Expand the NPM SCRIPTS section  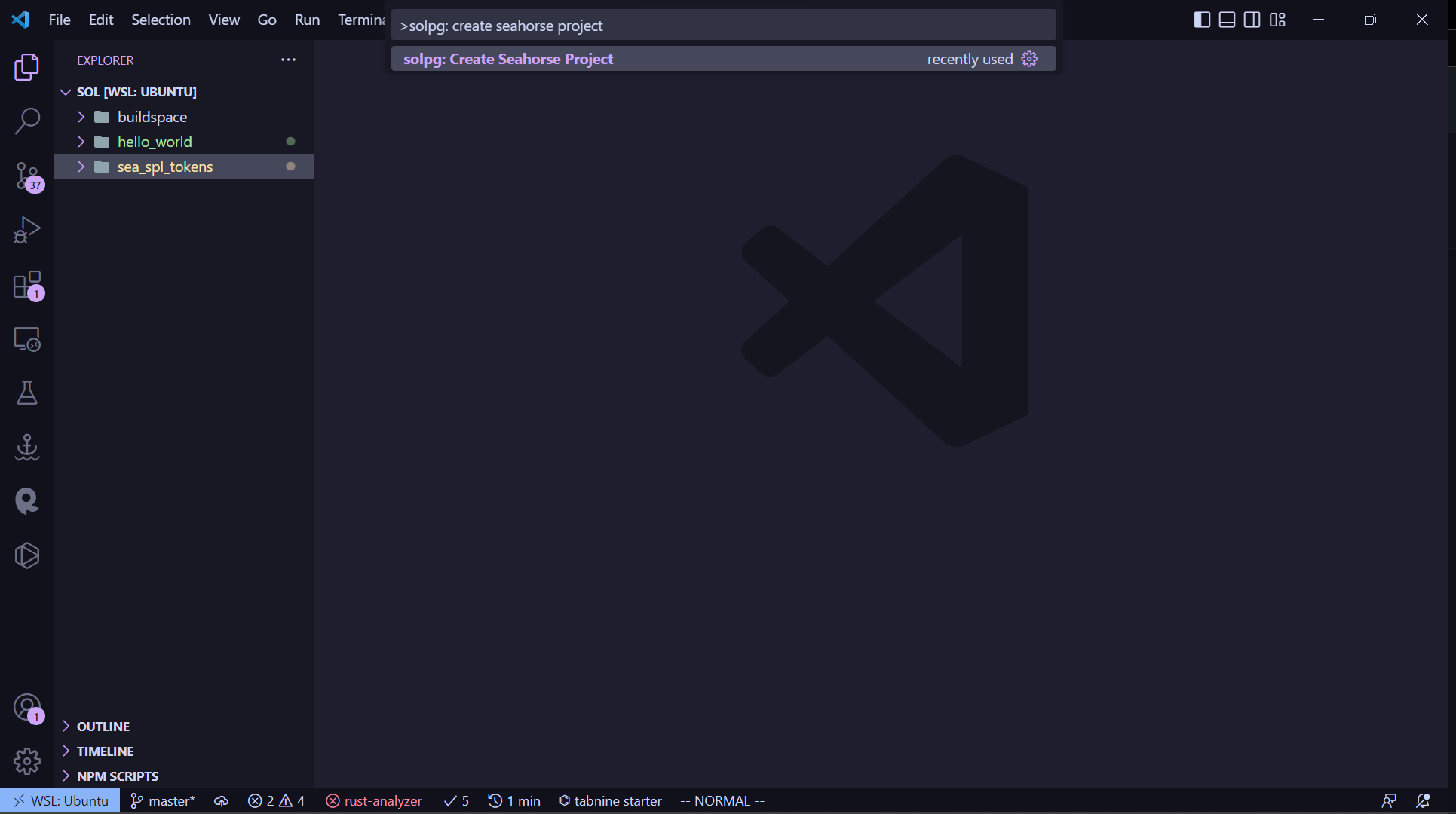click(x=118, y=776)
